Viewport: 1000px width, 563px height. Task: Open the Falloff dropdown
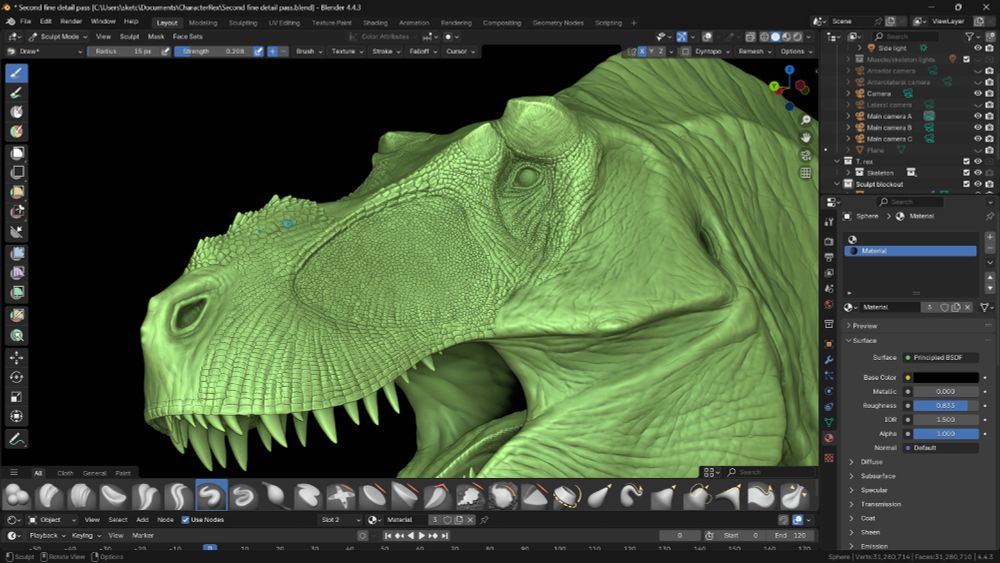(423, 51)
